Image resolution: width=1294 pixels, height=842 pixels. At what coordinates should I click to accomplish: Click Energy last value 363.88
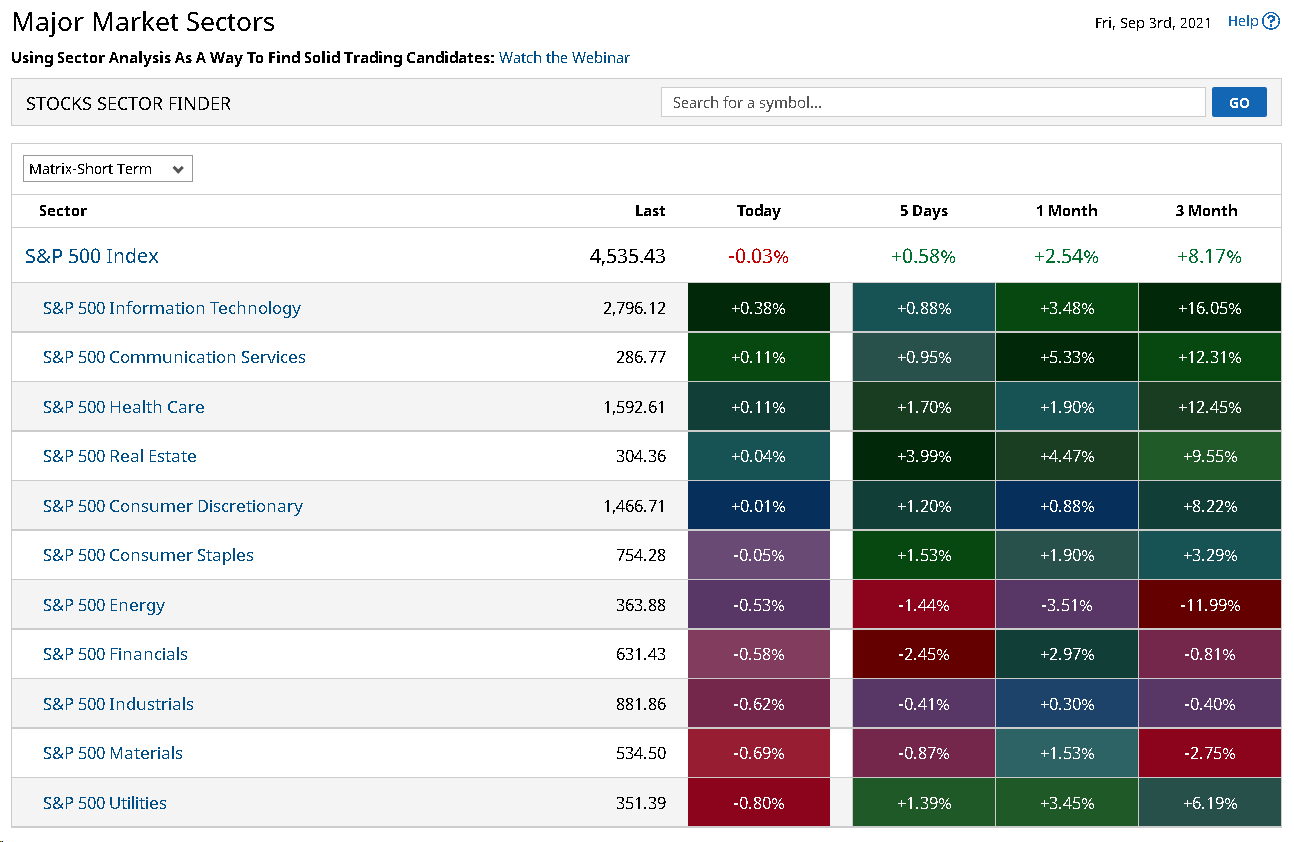click(x=641, y=605)
